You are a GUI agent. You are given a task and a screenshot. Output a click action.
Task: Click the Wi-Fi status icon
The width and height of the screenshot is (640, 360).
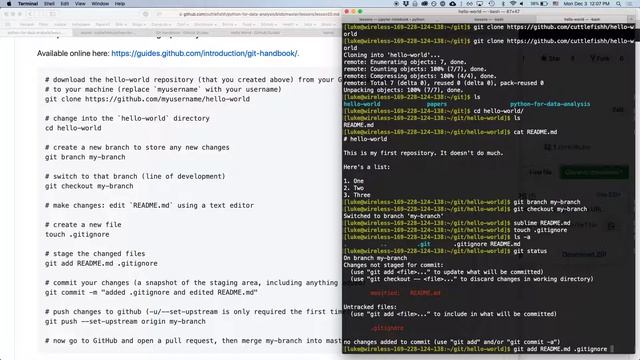pos(513,4)
